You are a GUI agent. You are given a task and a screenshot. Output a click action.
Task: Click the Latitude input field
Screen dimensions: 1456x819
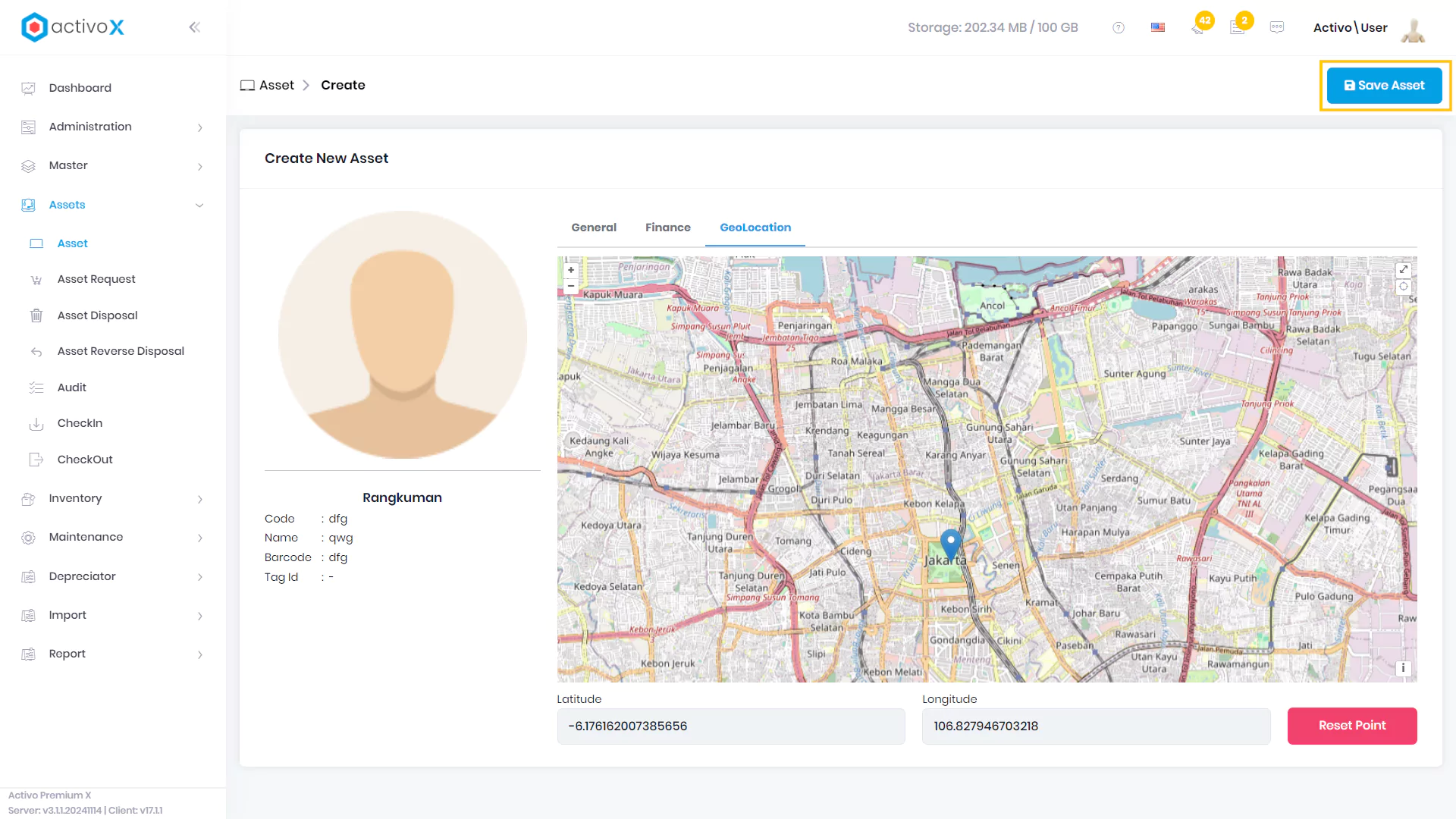click(x=731, y=726)
